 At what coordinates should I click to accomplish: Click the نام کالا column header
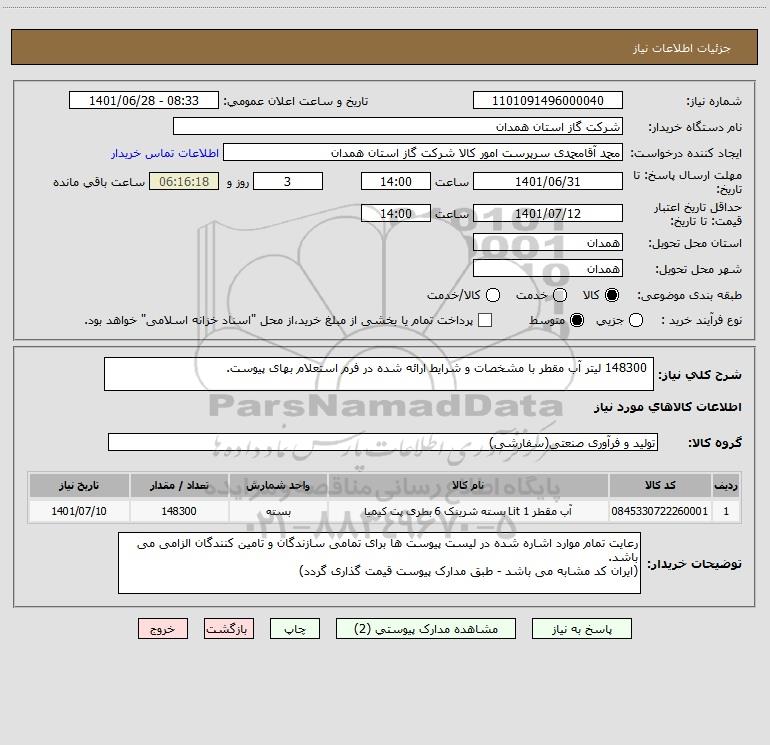pos(468,485)
